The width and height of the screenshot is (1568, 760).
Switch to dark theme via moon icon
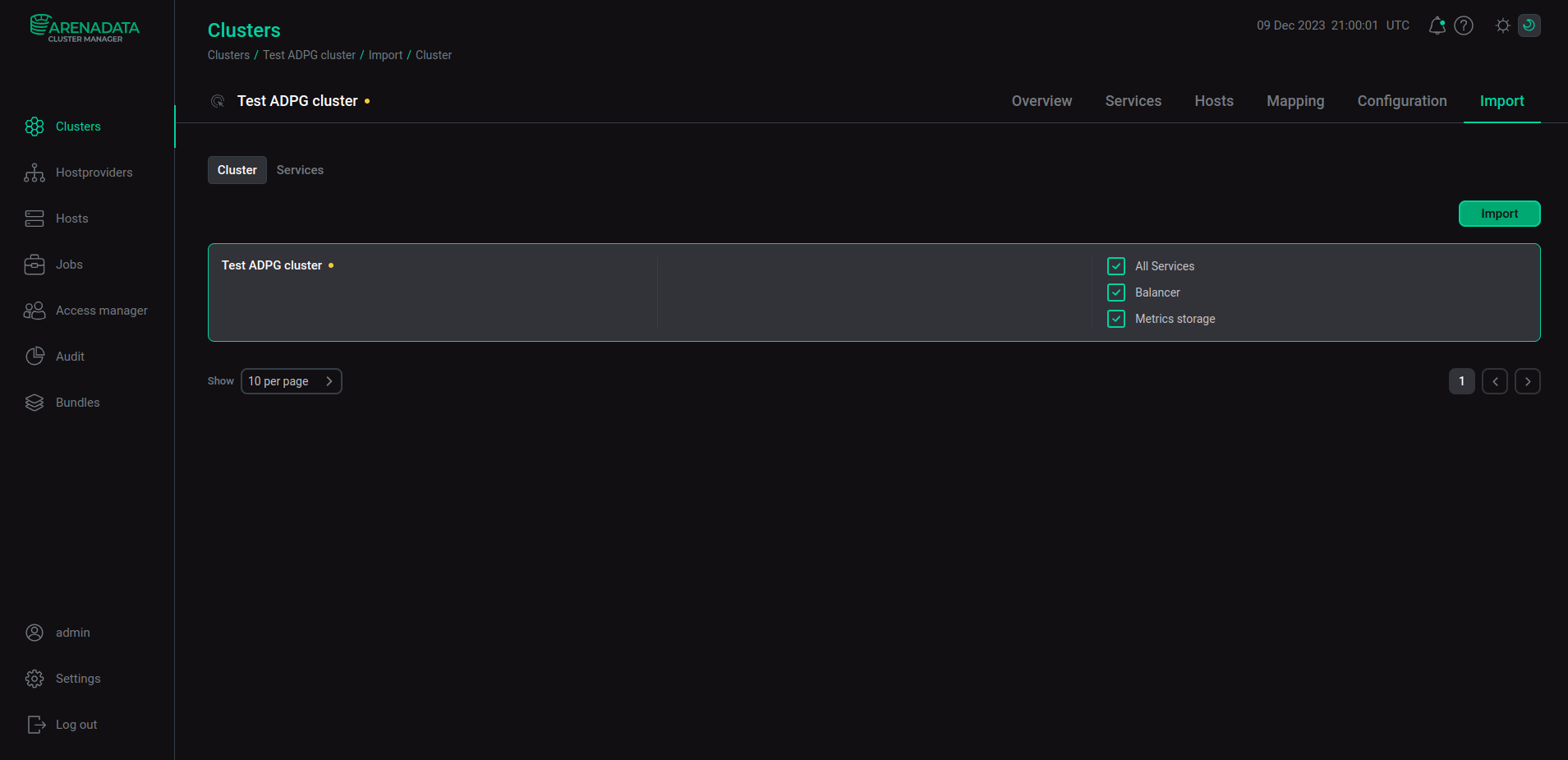click(x=1529, y=25)
